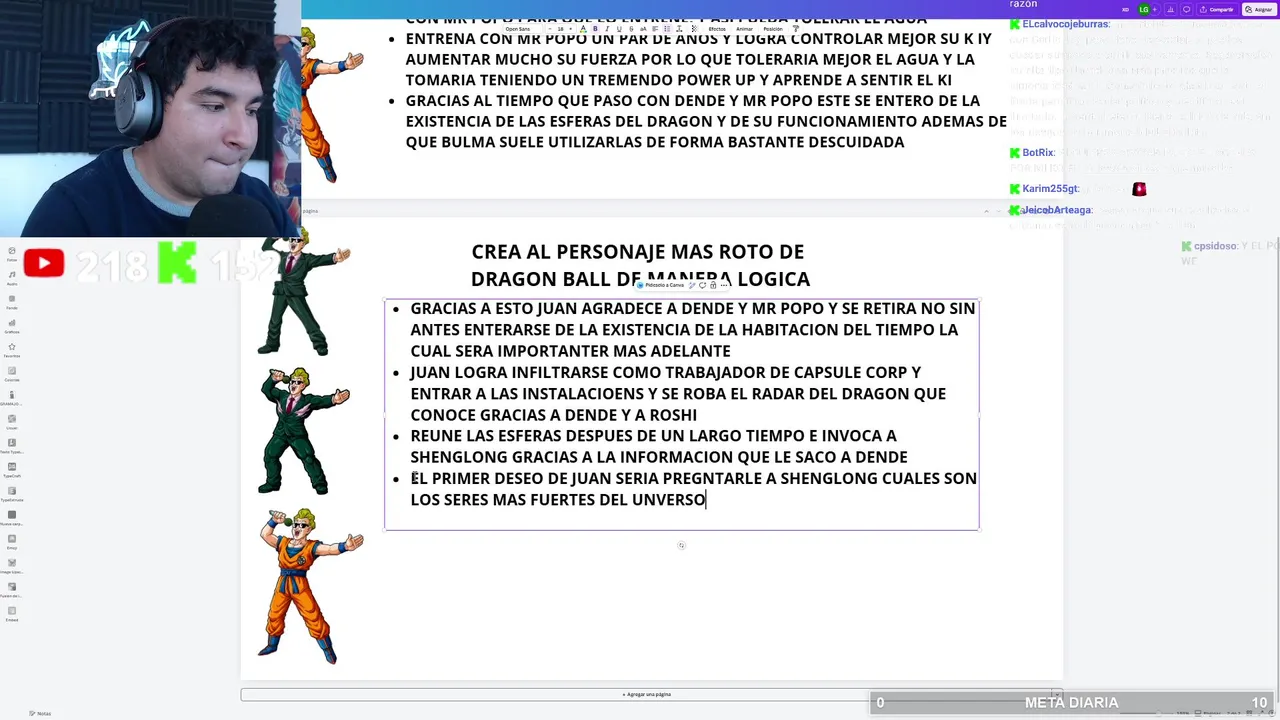1280x720 pixels.
Task: Click the LG user avatar
Action: [x=1144, y=10]
